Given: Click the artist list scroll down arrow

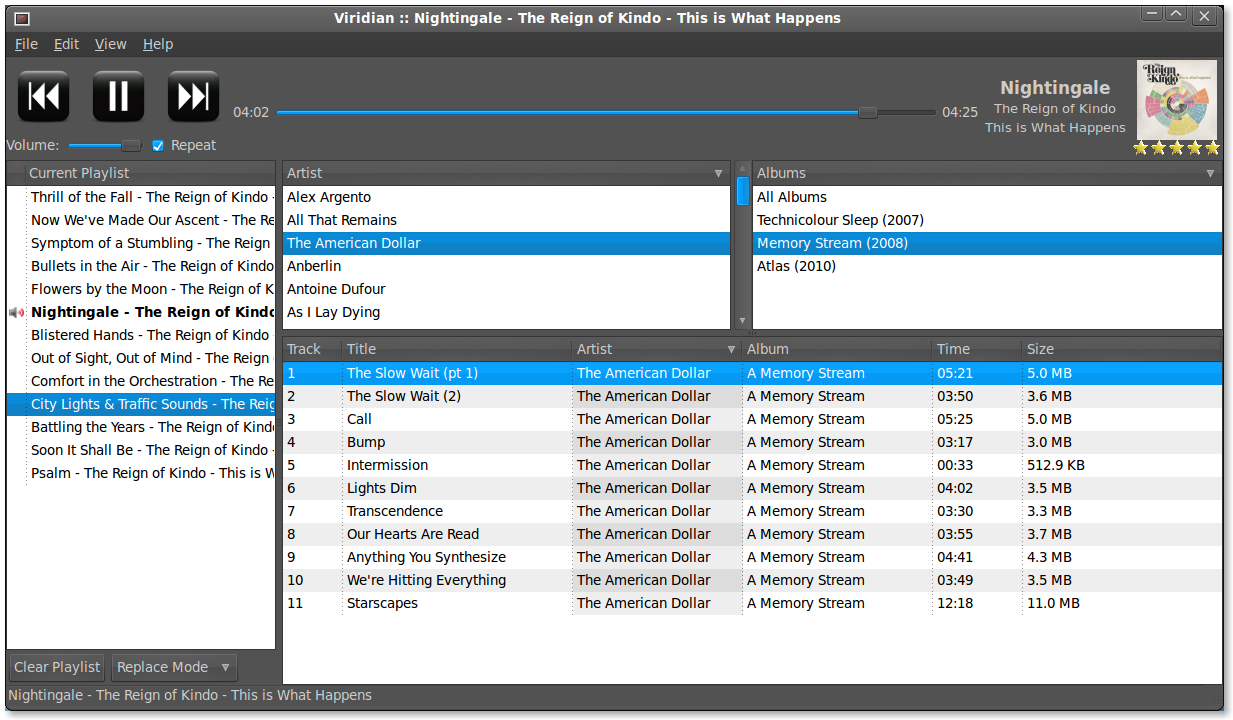Looking at the screenshot, I should pyautogui.click(x=742, y=322).
